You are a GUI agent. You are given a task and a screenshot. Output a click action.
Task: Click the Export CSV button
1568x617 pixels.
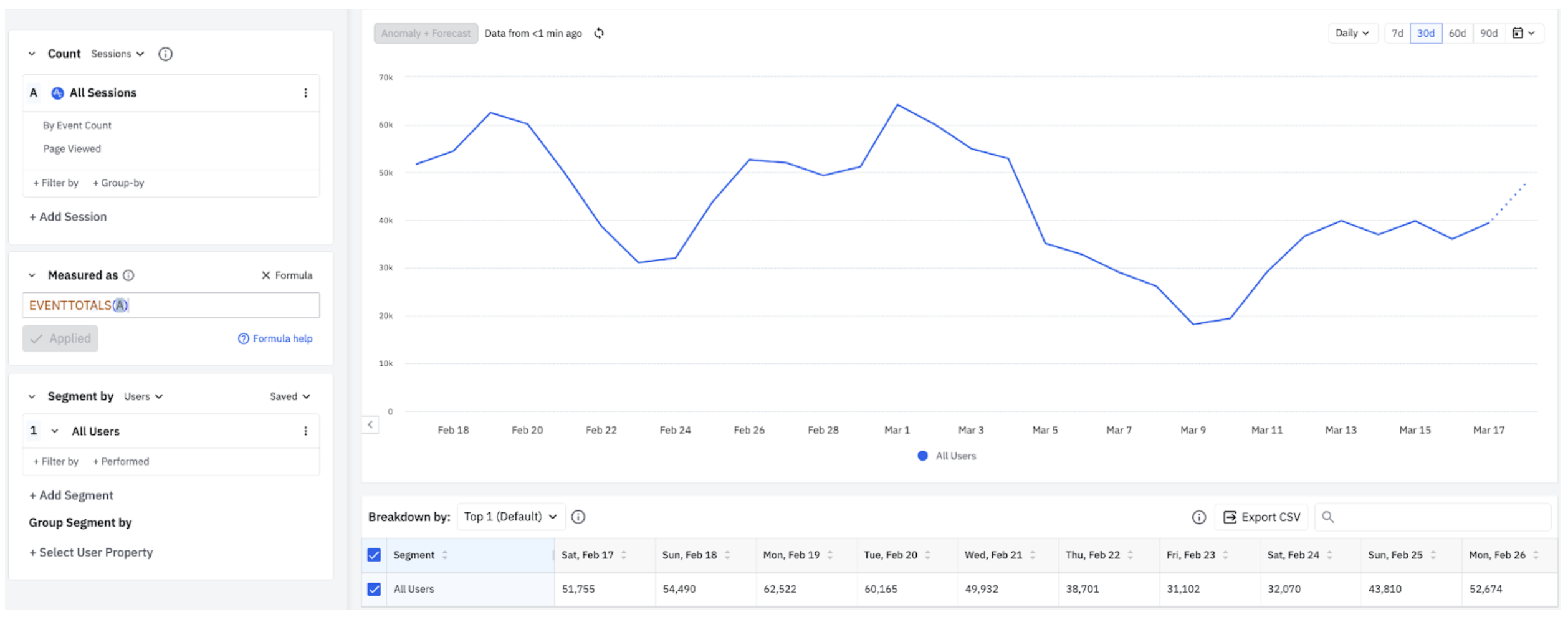(x=1261, y=517)
